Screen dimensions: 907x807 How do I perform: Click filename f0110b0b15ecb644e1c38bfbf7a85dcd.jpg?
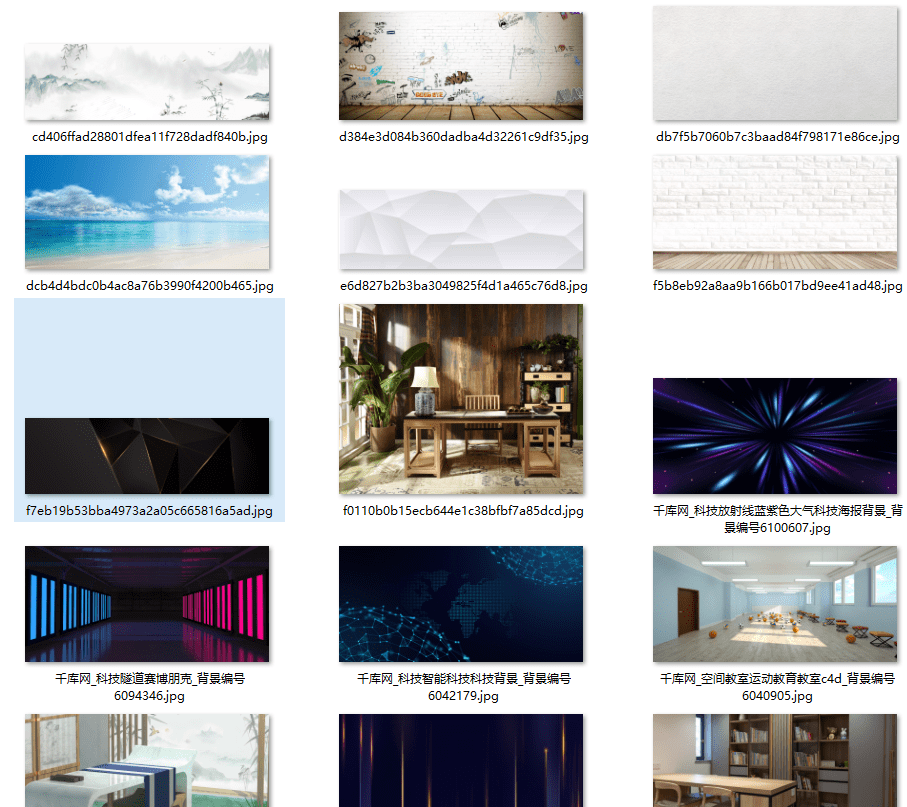(463, 511)
